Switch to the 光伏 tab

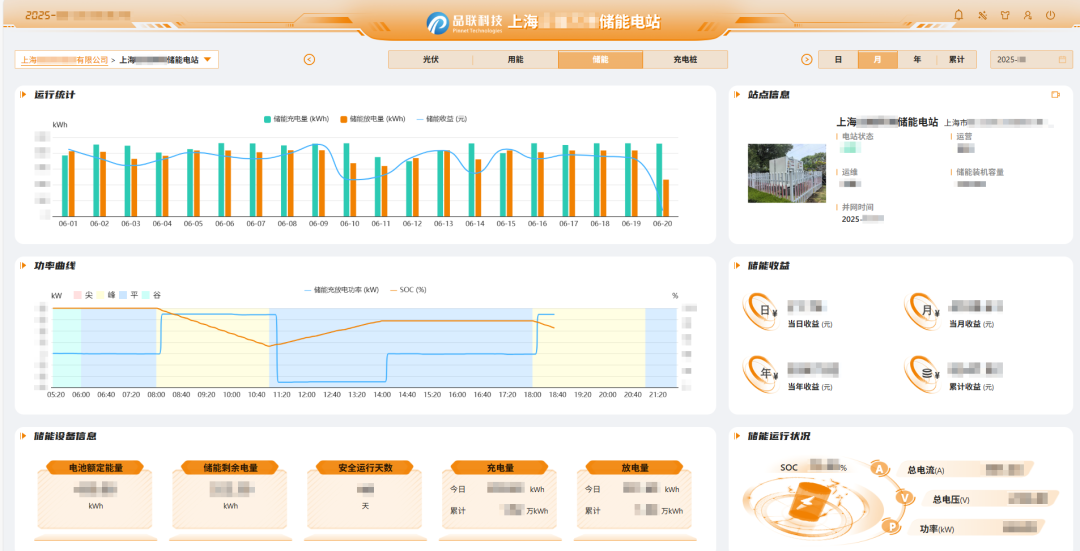[431, 60]
